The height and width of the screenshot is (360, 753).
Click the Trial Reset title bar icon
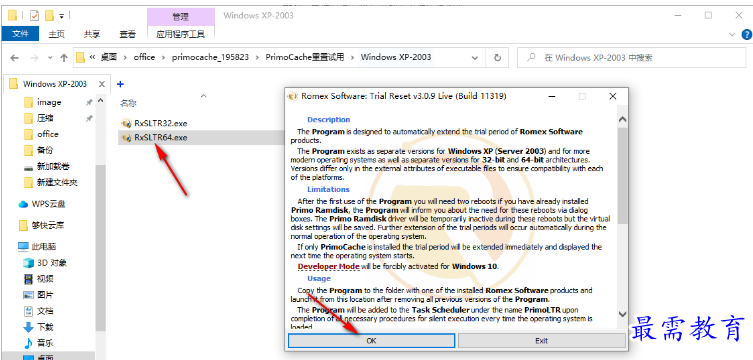point(292,96)
